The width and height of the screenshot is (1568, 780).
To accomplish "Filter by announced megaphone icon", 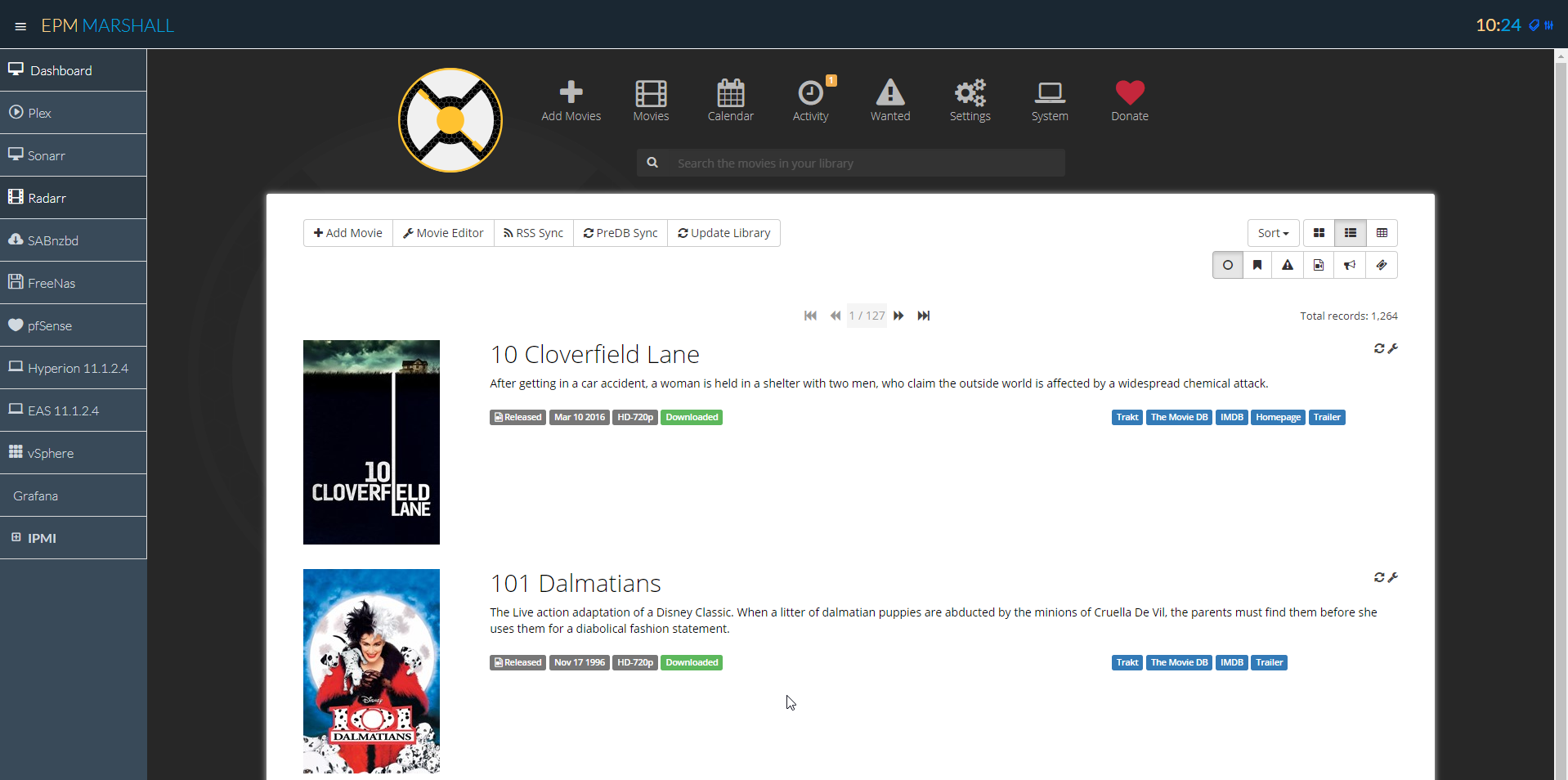I will click(1350, 265).
